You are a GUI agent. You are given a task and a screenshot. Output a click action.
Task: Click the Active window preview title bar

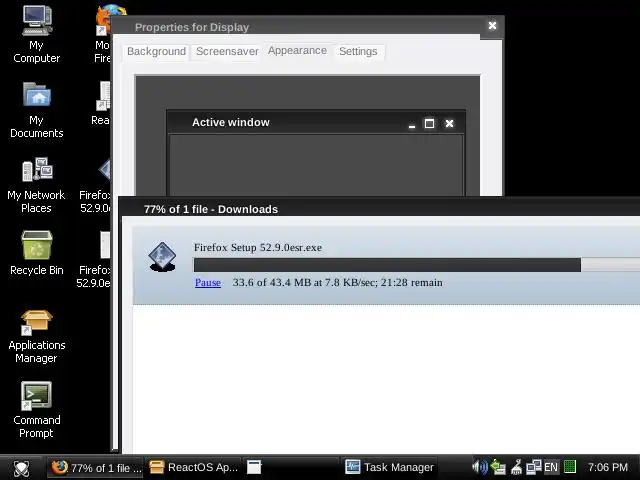[316, 122]
